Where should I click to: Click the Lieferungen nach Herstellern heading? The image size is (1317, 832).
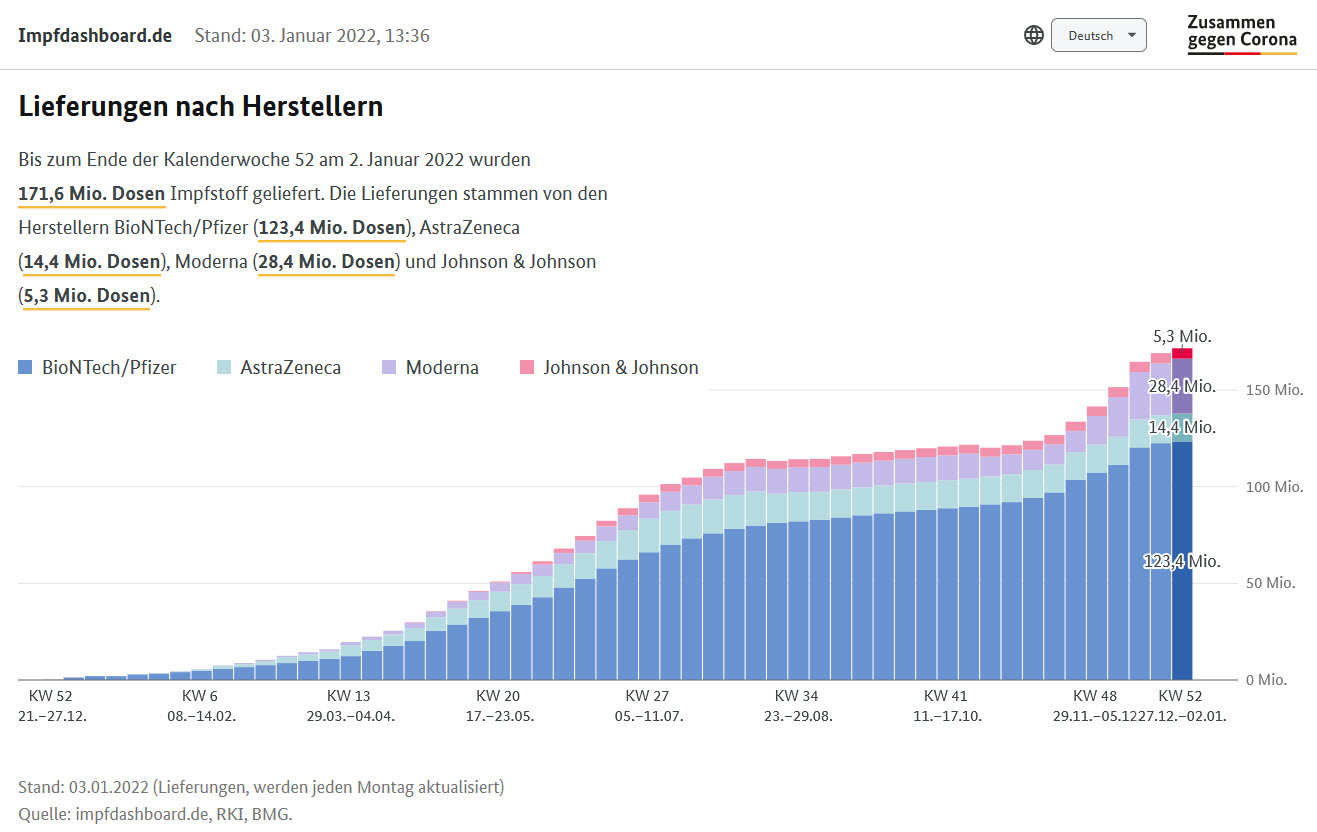pyautogui.click(x=200, y=105)
